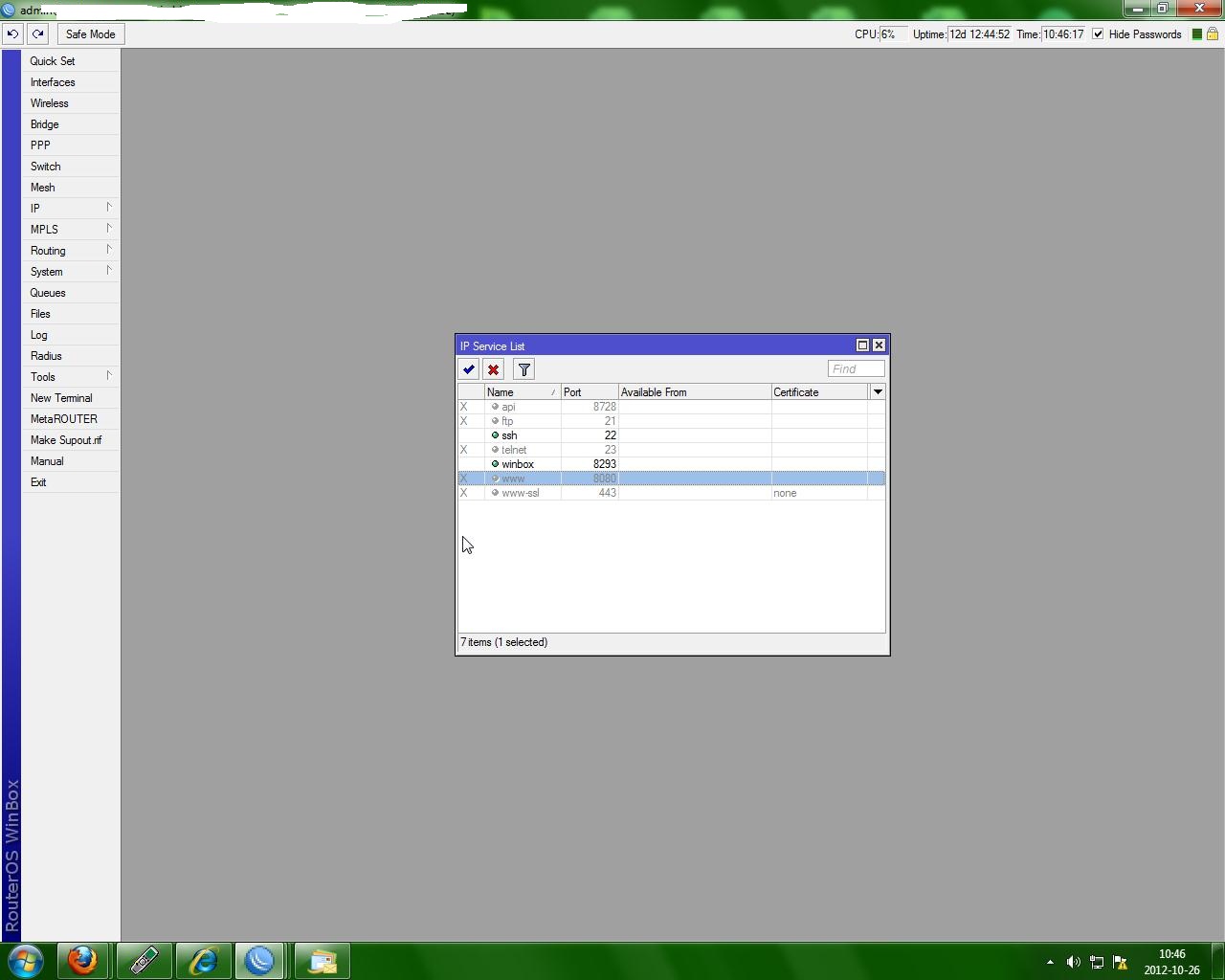Launch WinBox from the taskbar
The width and height of the screenshot is (1225, 980).
click(x=260, y=961)
